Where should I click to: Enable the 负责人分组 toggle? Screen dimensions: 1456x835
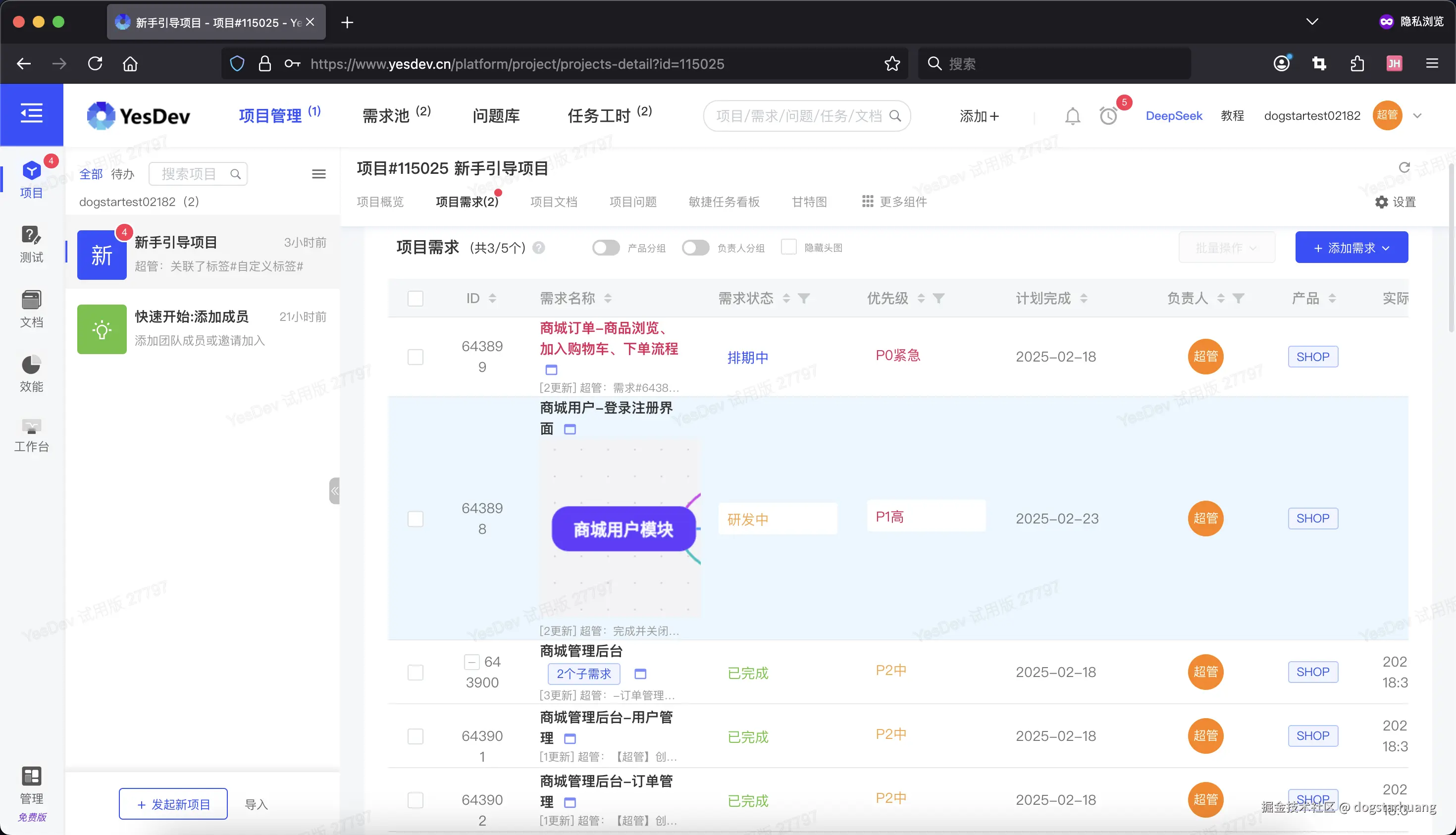696,247
